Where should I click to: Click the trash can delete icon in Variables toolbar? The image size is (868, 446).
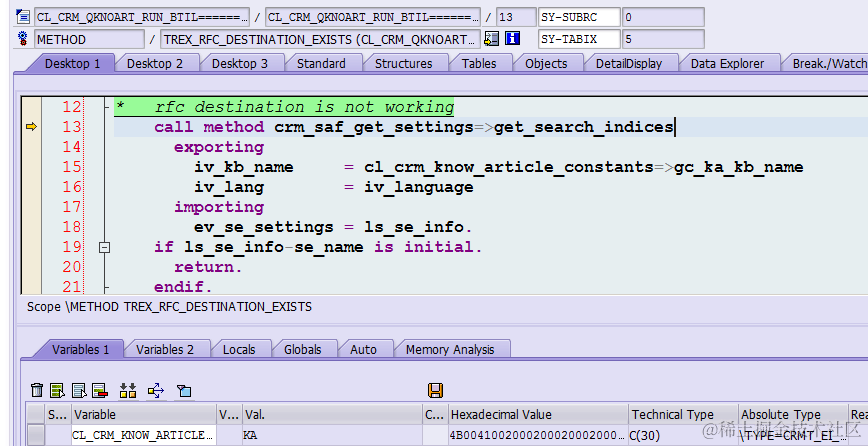pyautogui.click(x=37, y=390)
